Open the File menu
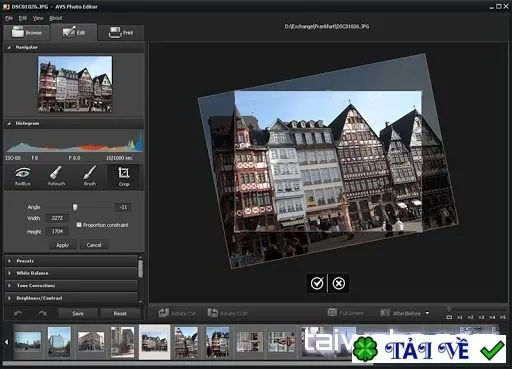512x369 pixels. pos(9,18)
